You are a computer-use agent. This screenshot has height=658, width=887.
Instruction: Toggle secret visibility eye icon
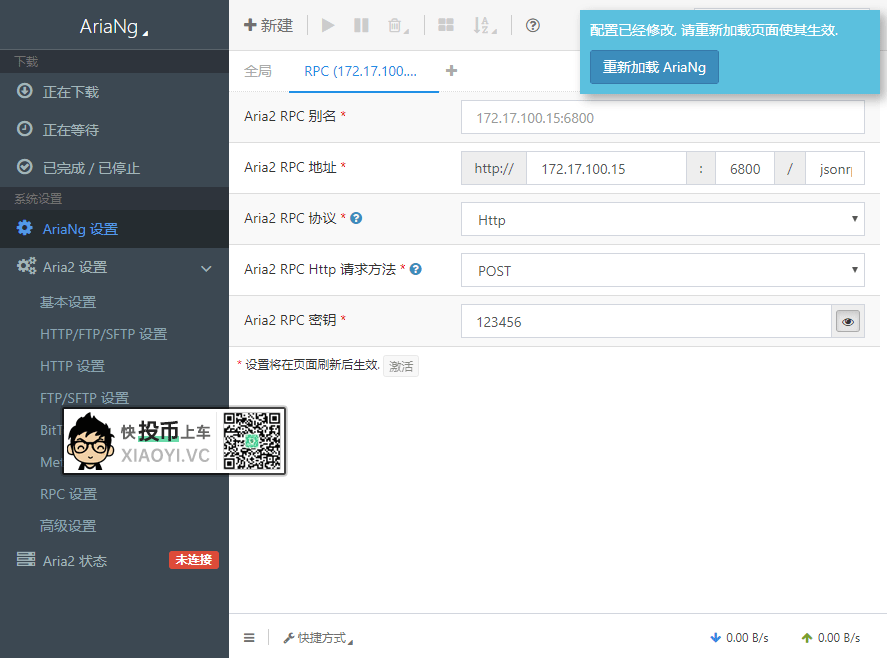847,321
